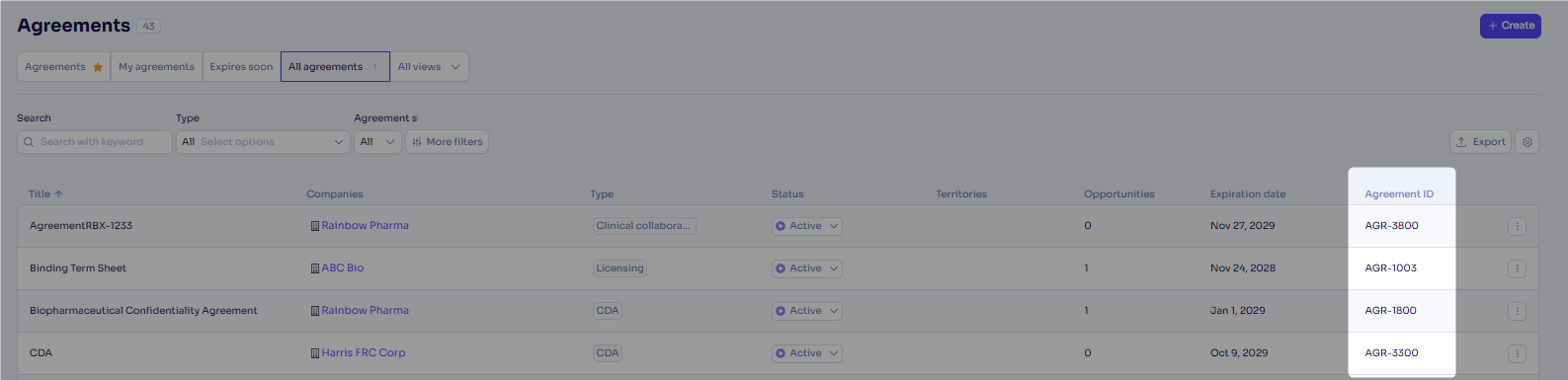The height and width of the screenshot is (380, 1568).
Task: Click the Search with keyword field
Action: (x=95, y=142)
